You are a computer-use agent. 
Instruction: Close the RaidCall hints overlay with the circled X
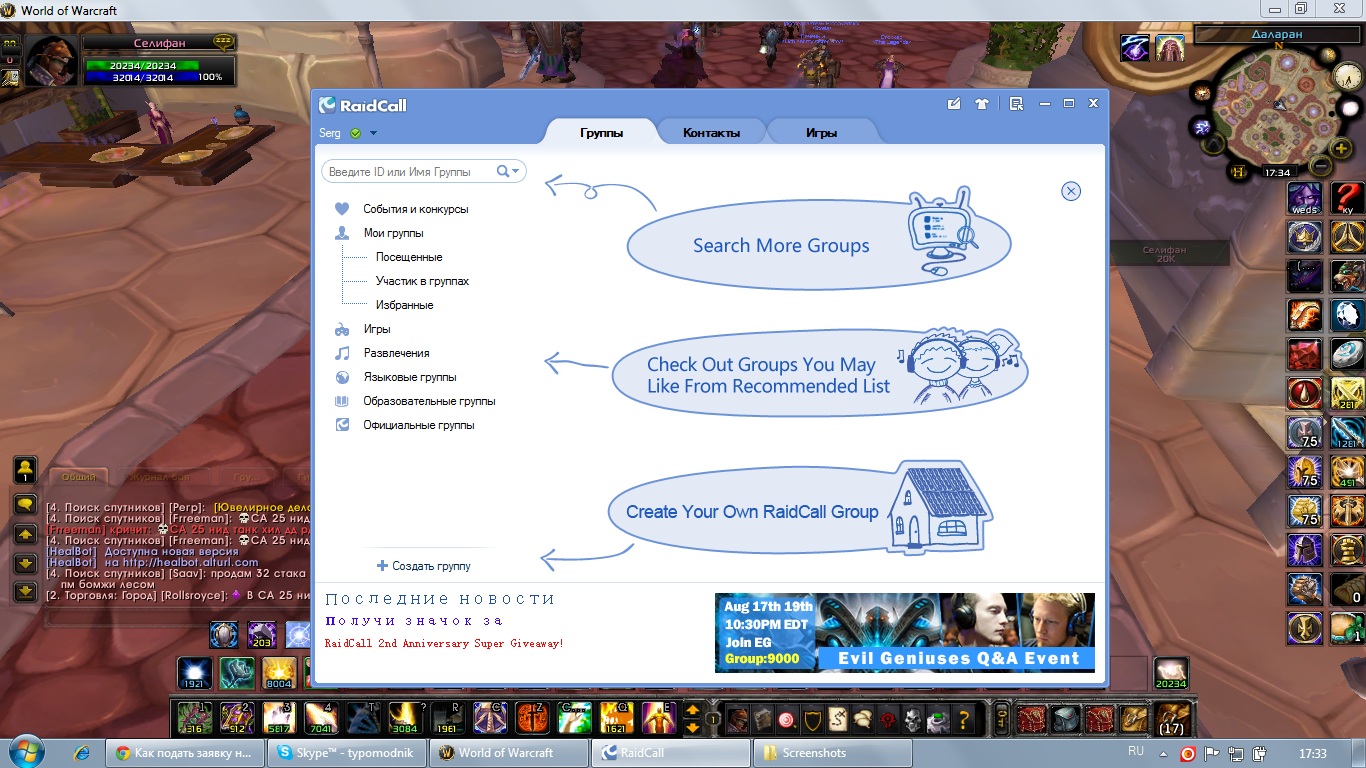click(1071, 191)
